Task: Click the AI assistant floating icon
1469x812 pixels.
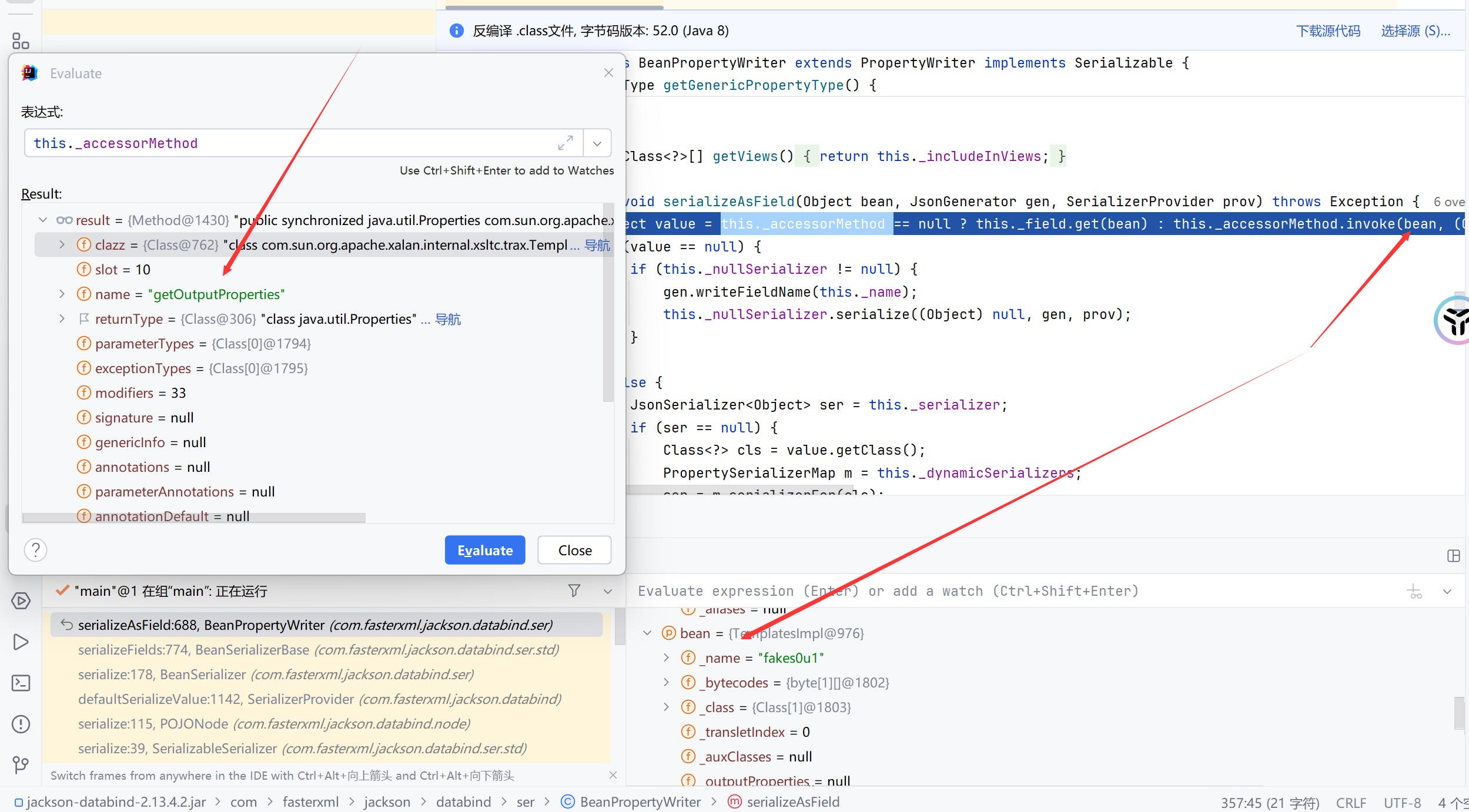Action: tap(1454, 320)
